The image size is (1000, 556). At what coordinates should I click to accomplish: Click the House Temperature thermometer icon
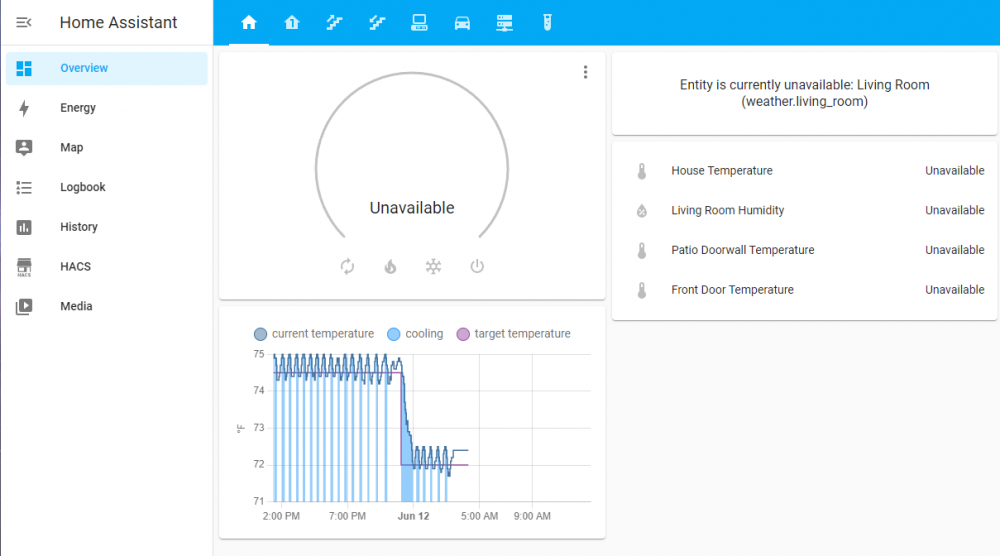coord(642,171)
